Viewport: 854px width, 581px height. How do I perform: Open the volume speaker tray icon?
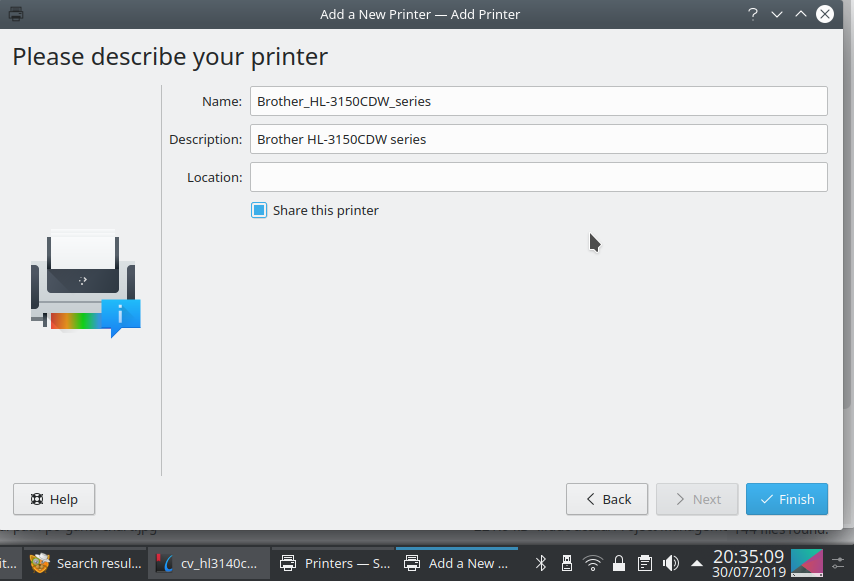671,563
